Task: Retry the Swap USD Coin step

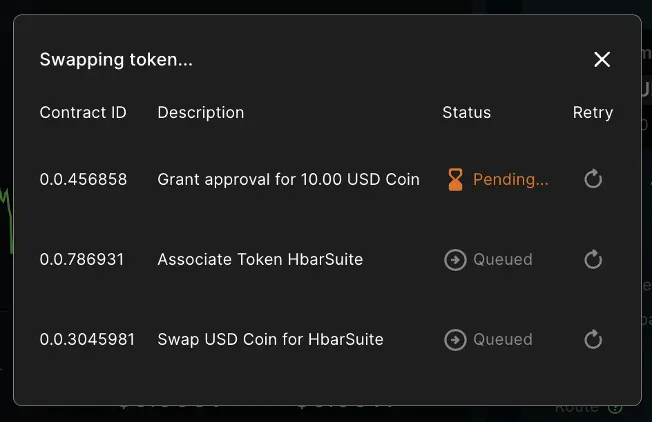Action: 593,339
